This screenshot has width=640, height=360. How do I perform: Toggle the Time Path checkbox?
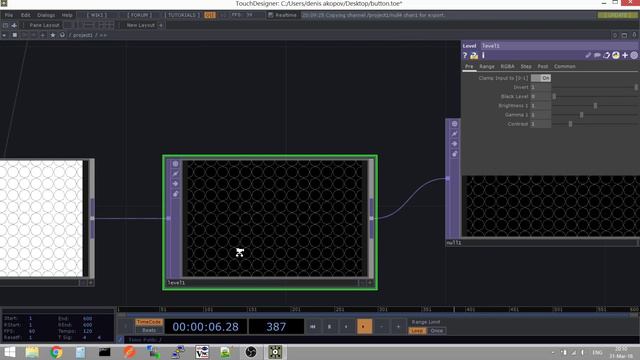120,340
